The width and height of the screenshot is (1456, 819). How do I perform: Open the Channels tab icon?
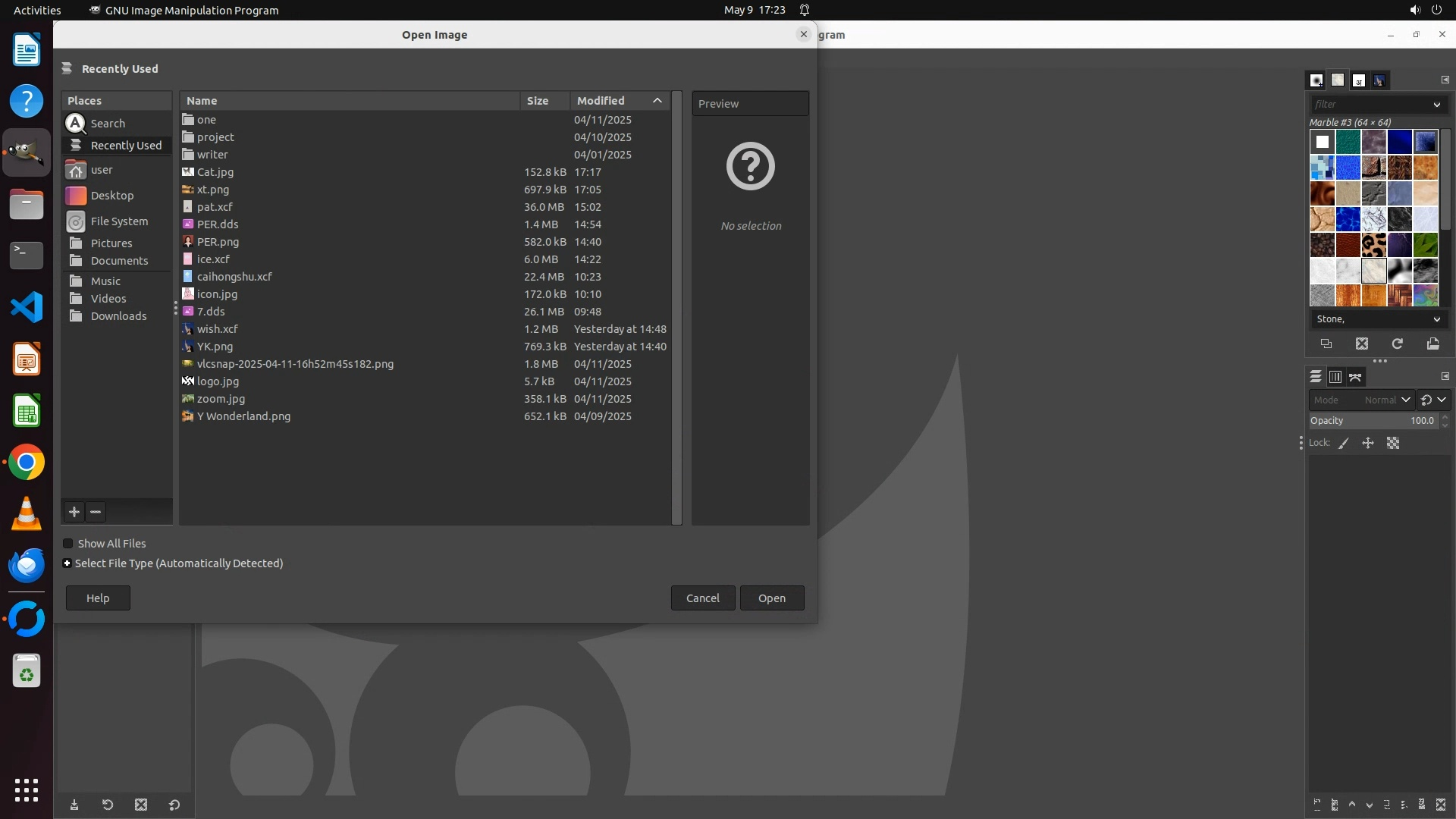coord(1335,377)
